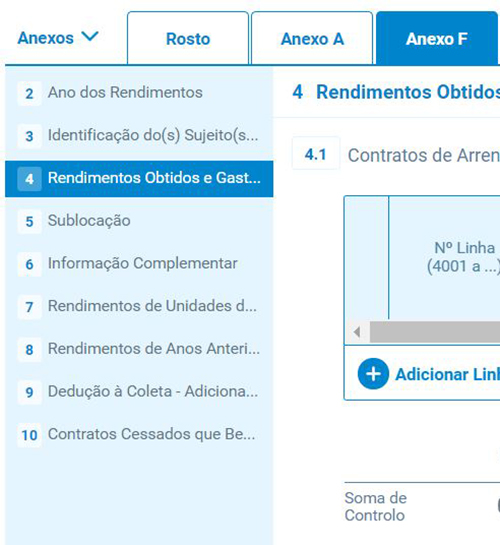
Task: Click the left arrow of horizontal scrollbar
Action: (357, 332)
